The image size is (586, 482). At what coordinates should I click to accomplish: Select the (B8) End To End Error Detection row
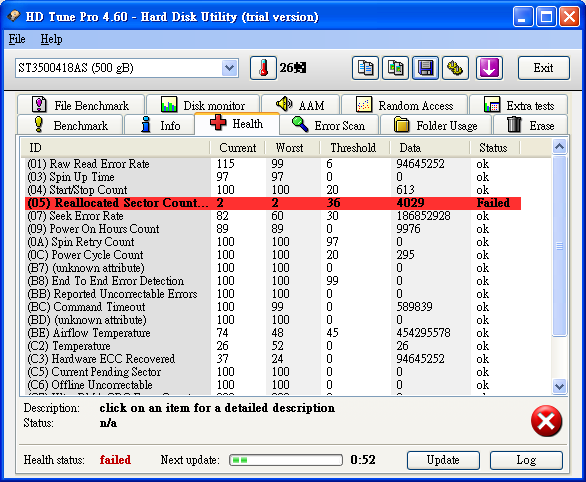(x=273, y=281)
